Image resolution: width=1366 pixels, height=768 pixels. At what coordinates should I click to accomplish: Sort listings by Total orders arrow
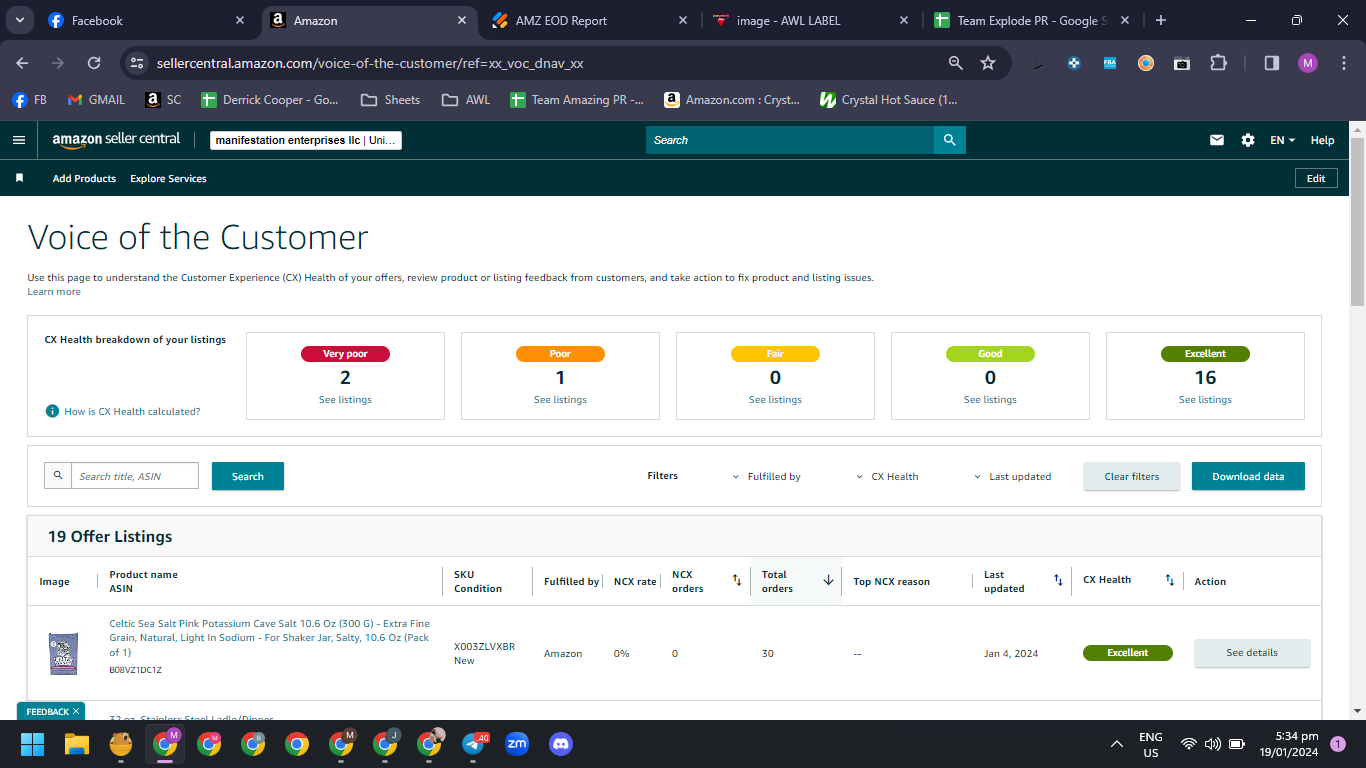[x=828, y=580]
